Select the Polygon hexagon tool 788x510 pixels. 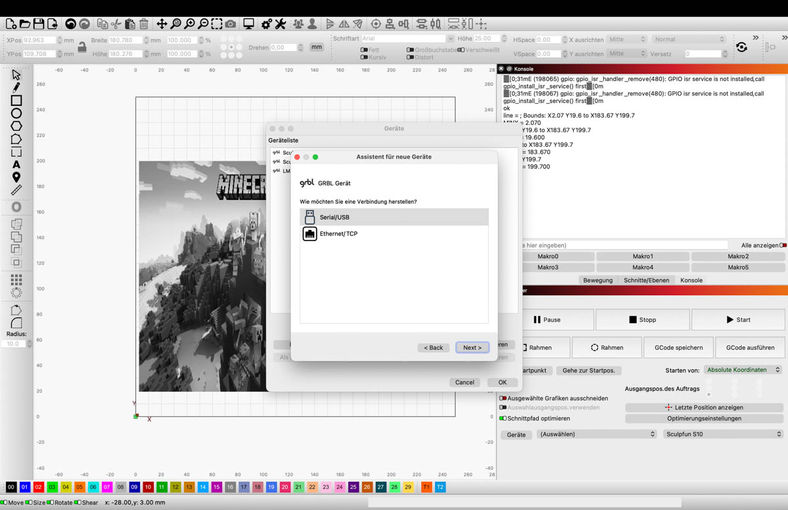click(16, 126)
